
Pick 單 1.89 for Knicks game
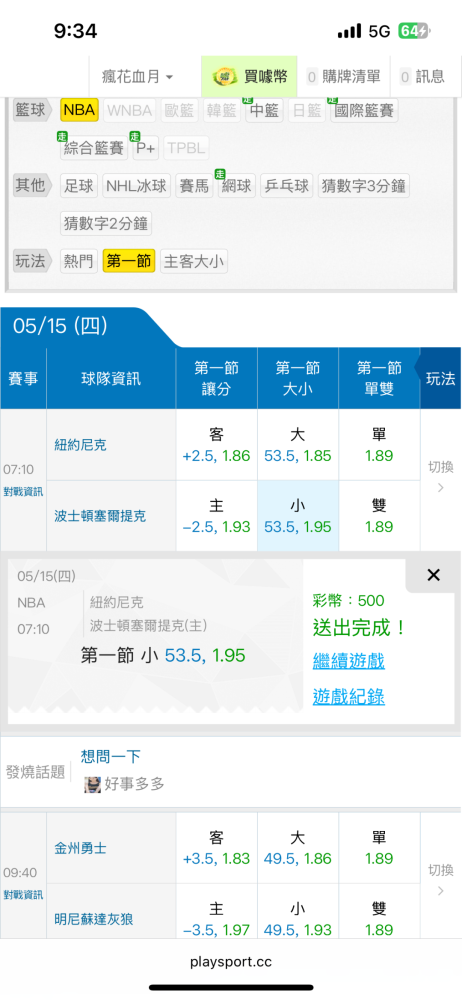tap(379, 445)
